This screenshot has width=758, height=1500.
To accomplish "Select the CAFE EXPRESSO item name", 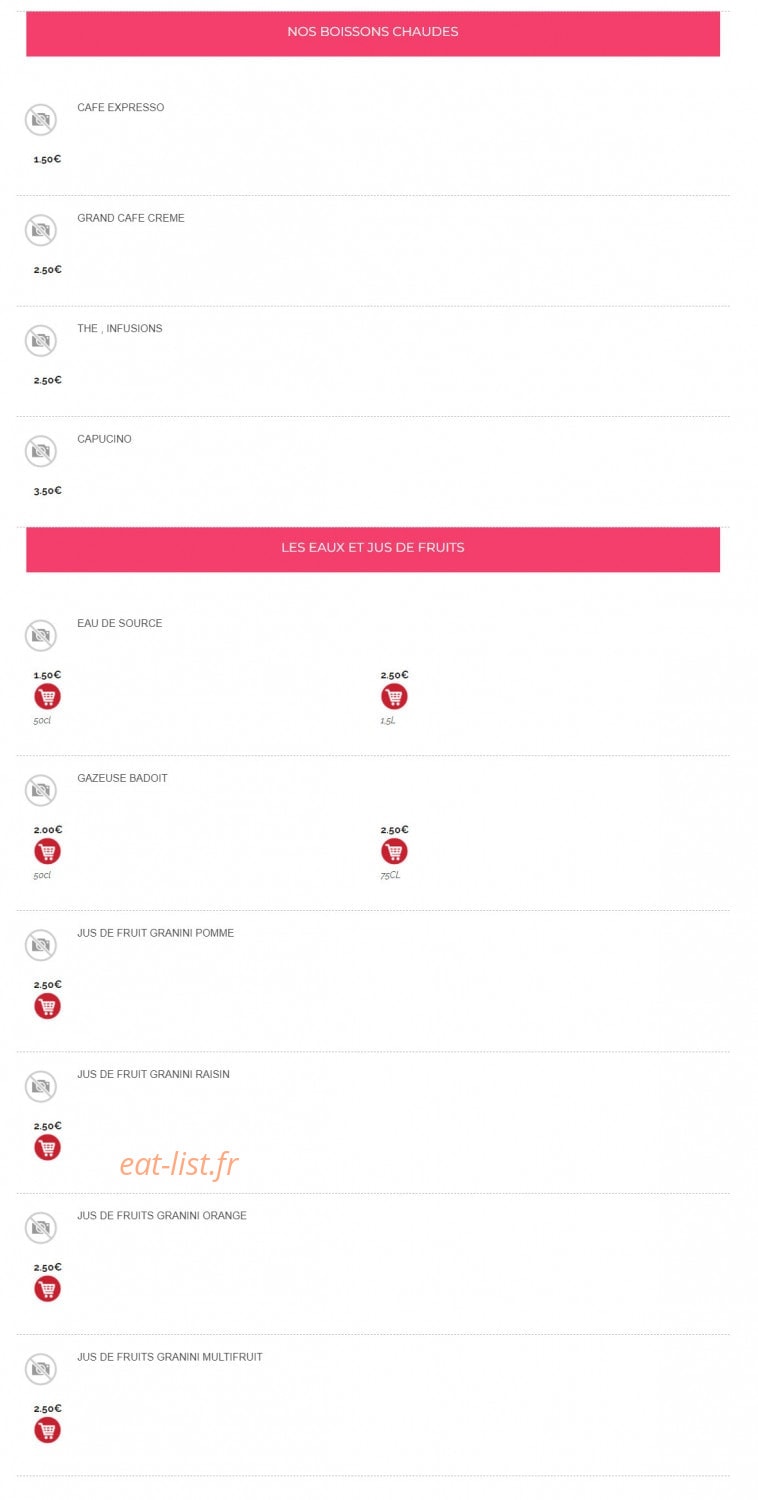I will [121, 108].
